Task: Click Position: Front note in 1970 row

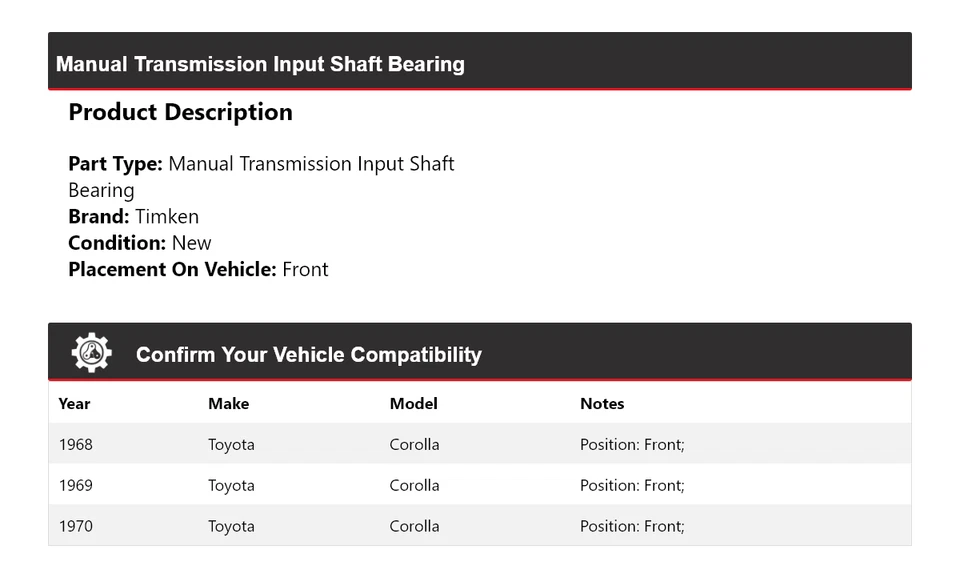Action: [632, 527]
